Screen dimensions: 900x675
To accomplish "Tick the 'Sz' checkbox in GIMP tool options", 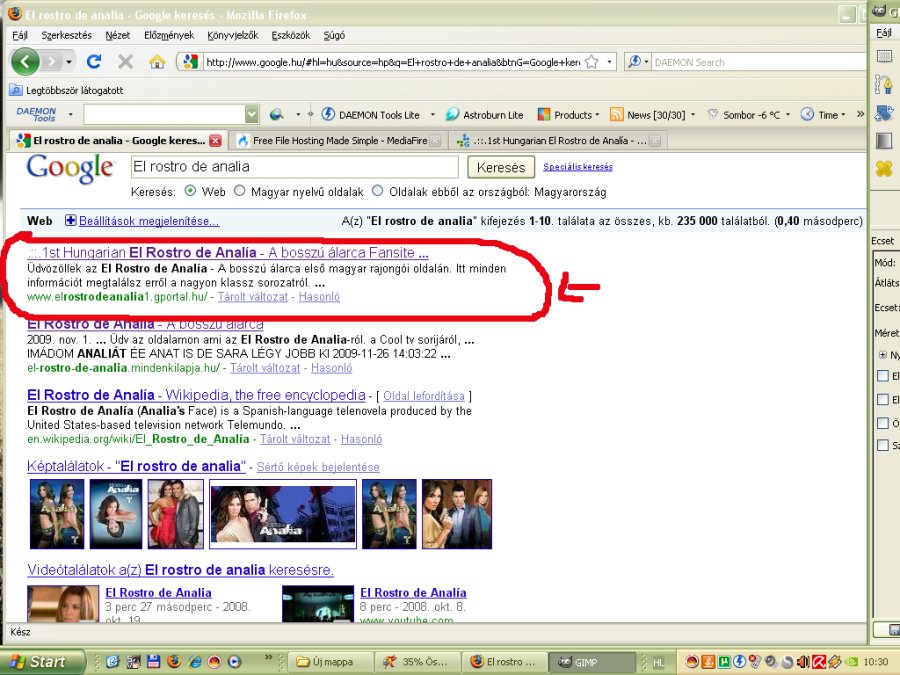I will [x=883, y=445].
